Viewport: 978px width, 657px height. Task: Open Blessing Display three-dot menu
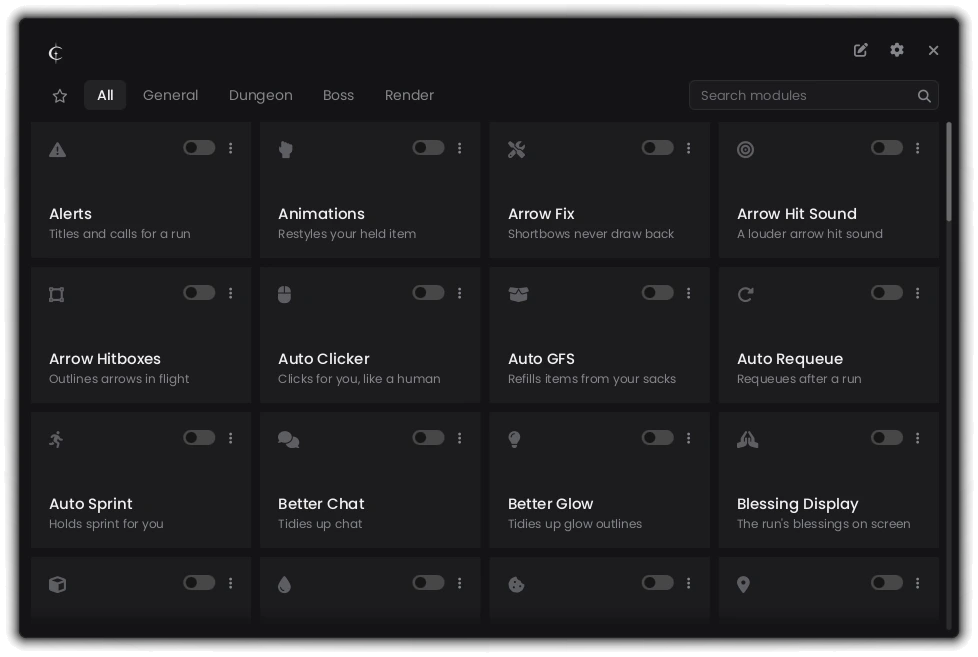(917, 438)
